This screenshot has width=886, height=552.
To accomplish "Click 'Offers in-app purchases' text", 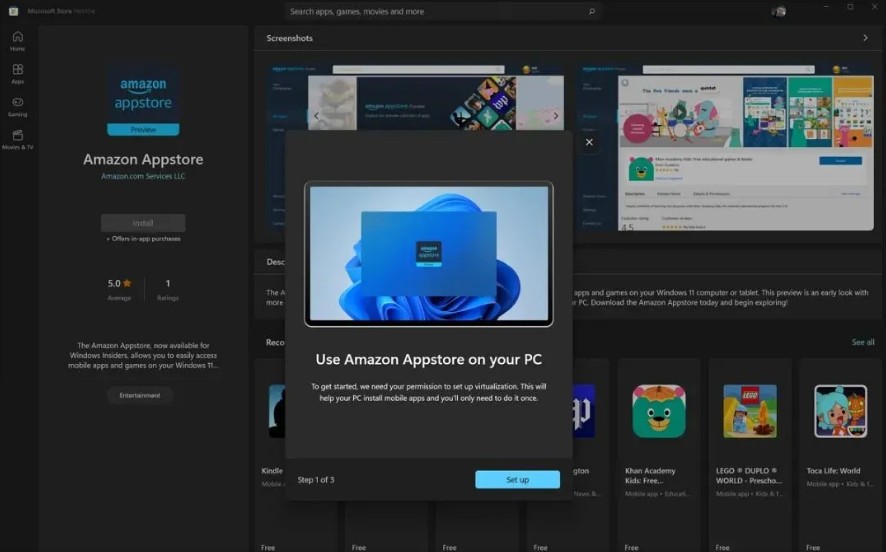I will [144, 239].
